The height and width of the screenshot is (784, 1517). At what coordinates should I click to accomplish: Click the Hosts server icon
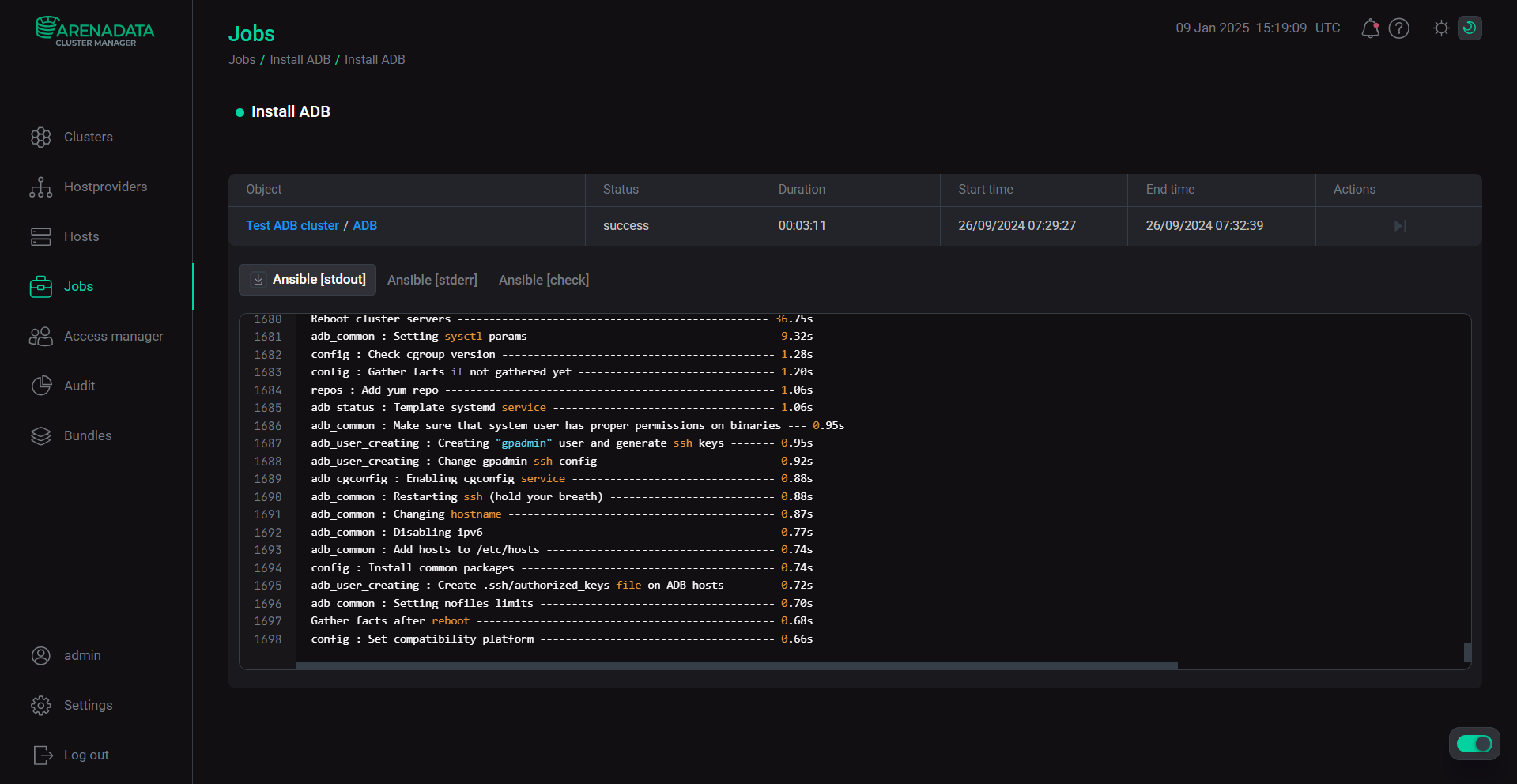coord(41,237)
